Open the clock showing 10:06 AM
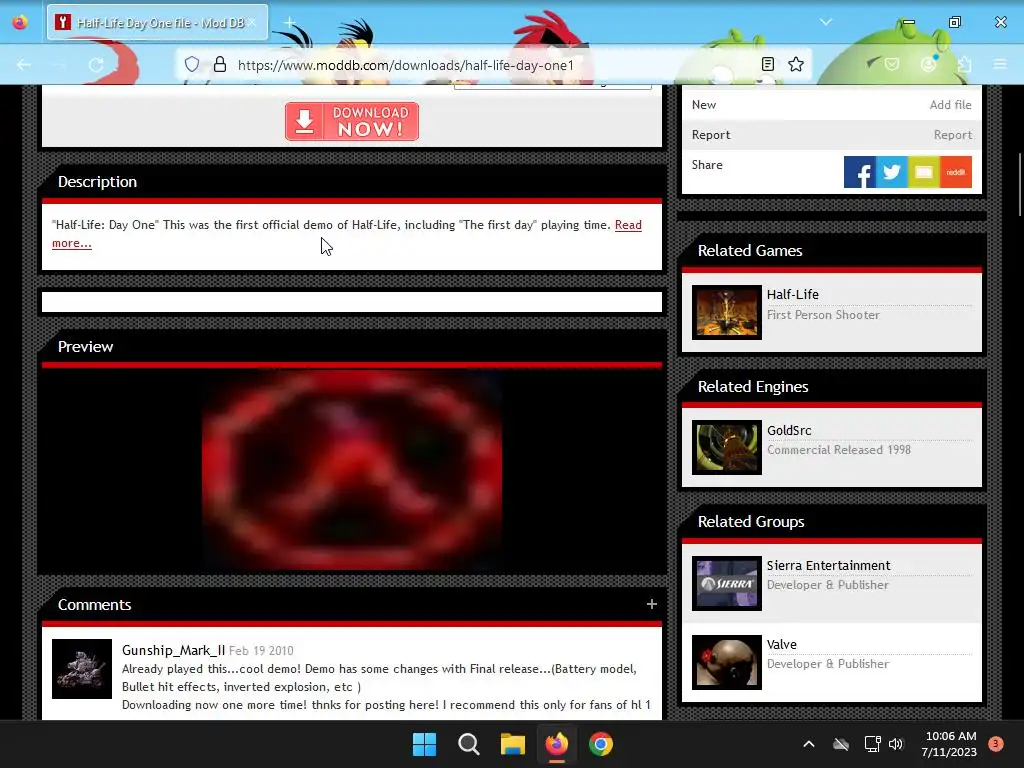 pyautogui.click(x=949, y=744)
